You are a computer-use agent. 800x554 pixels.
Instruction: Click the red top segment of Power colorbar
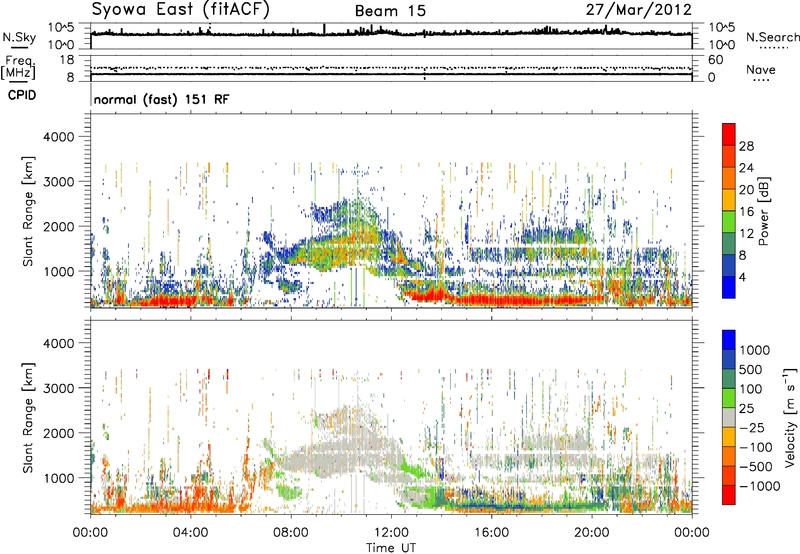tap(729, 134)
